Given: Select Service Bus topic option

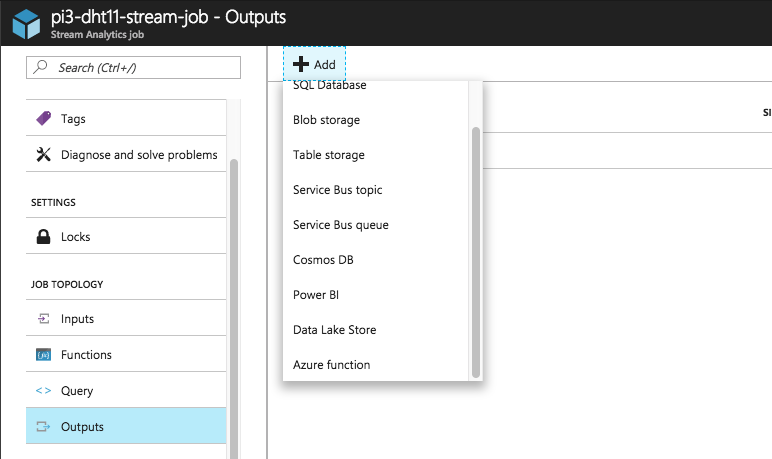Looking at the screenshot, I should point(376,190).
